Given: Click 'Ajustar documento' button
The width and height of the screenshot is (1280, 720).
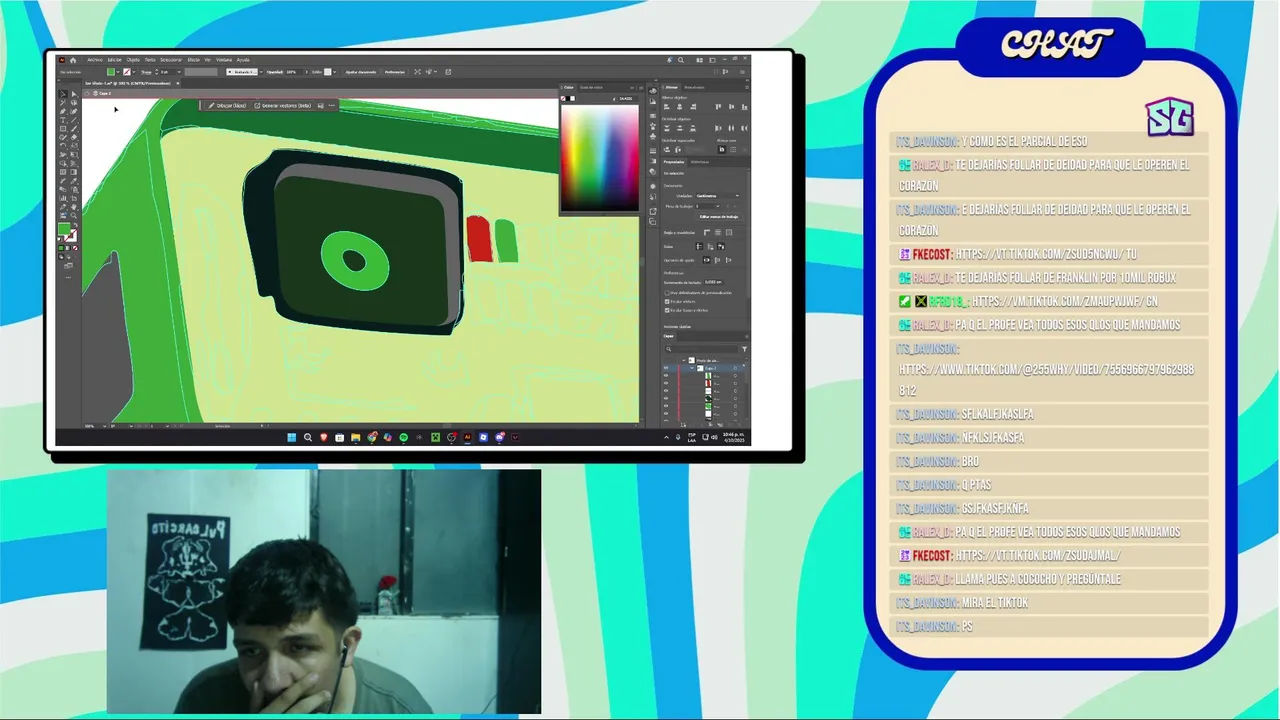Looking at the screenshot, I should pyautogui.click(x=360, y=72).
